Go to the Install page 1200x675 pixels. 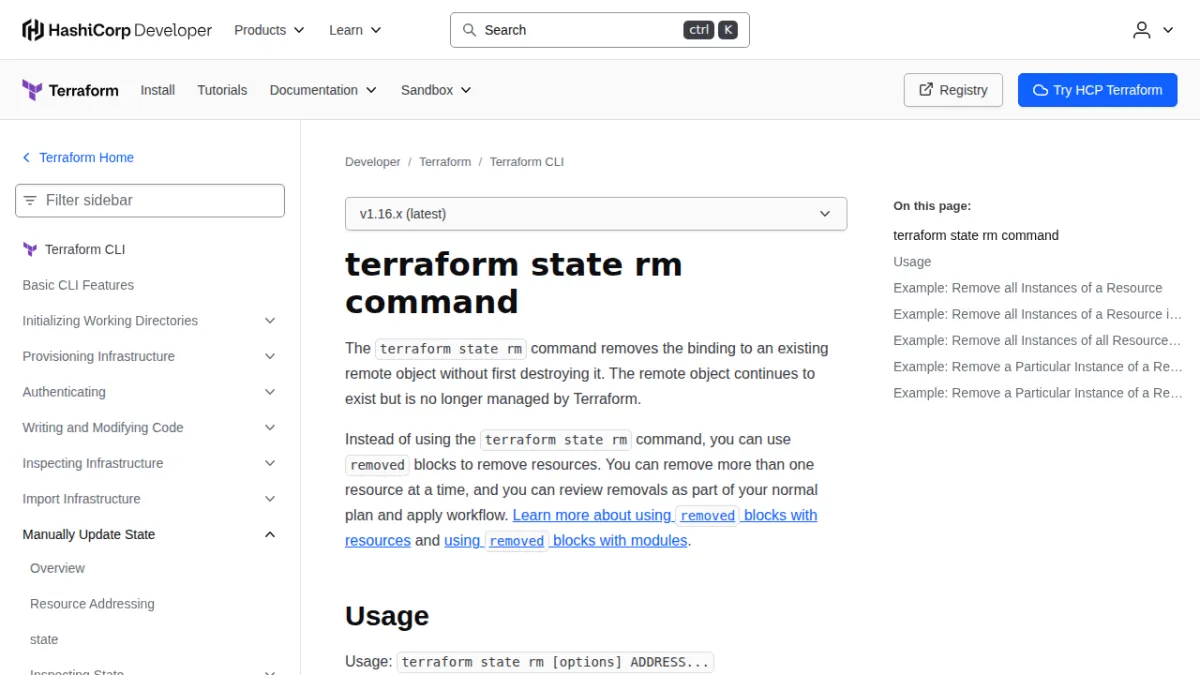click(158, 90)
